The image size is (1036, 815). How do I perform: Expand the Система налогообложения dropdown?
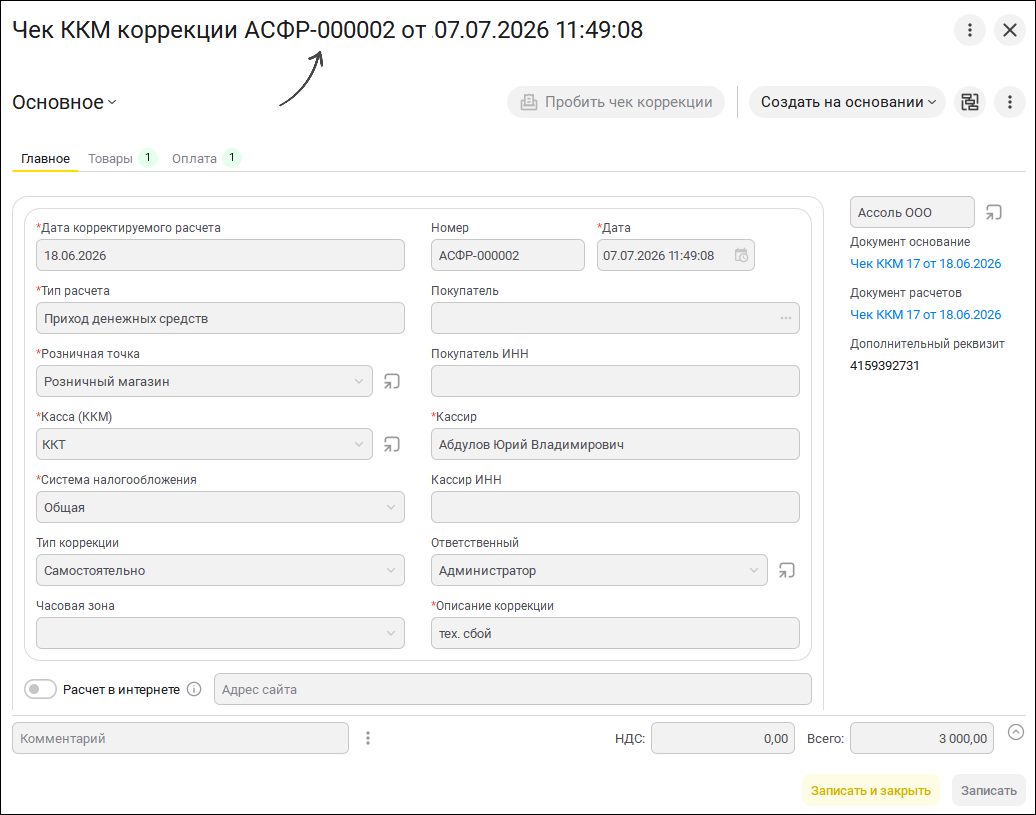pos(390,507)
